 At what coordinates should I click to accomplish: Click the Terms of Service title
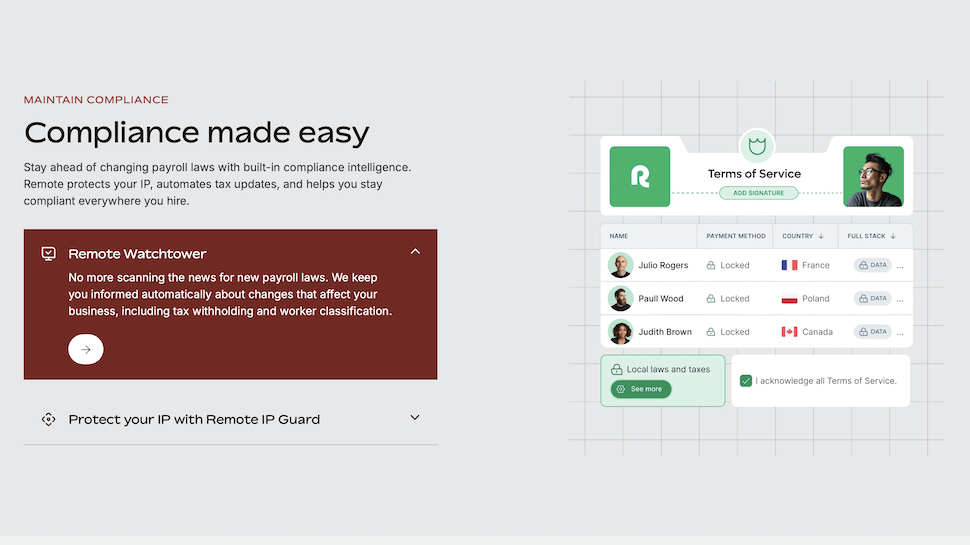(x=754, y=174)
